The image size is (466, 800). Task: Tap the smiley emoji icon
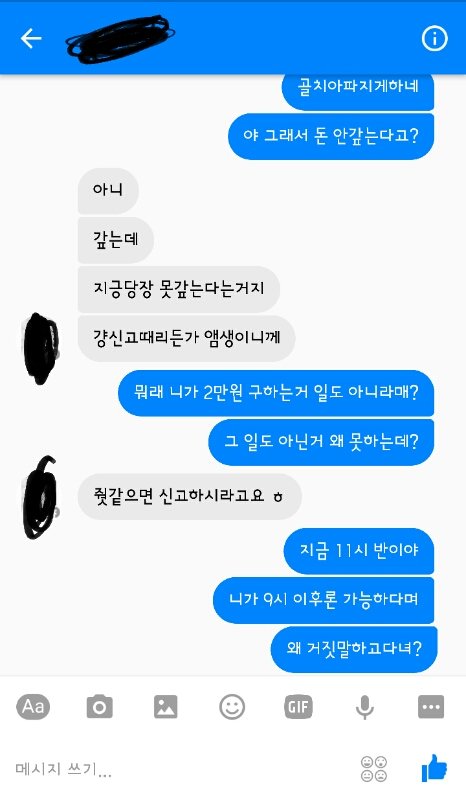232,707
